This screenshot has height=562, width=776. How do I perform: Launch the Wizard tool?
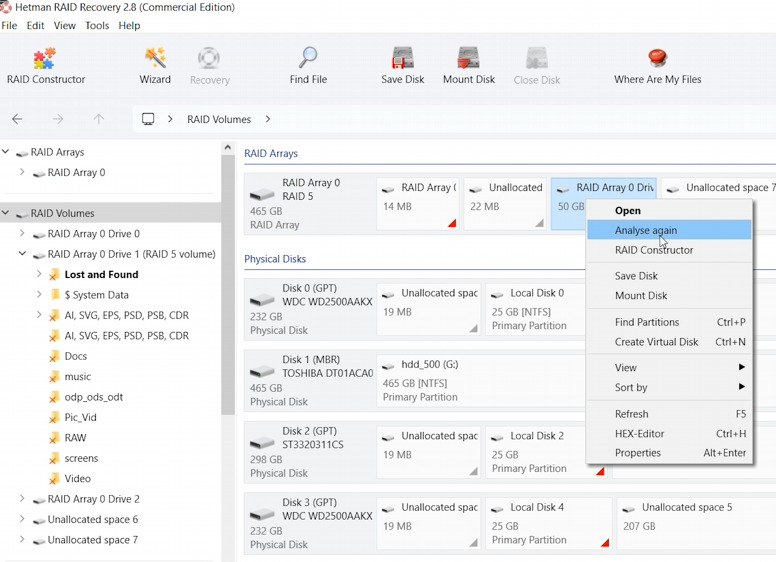coord(155,66)
